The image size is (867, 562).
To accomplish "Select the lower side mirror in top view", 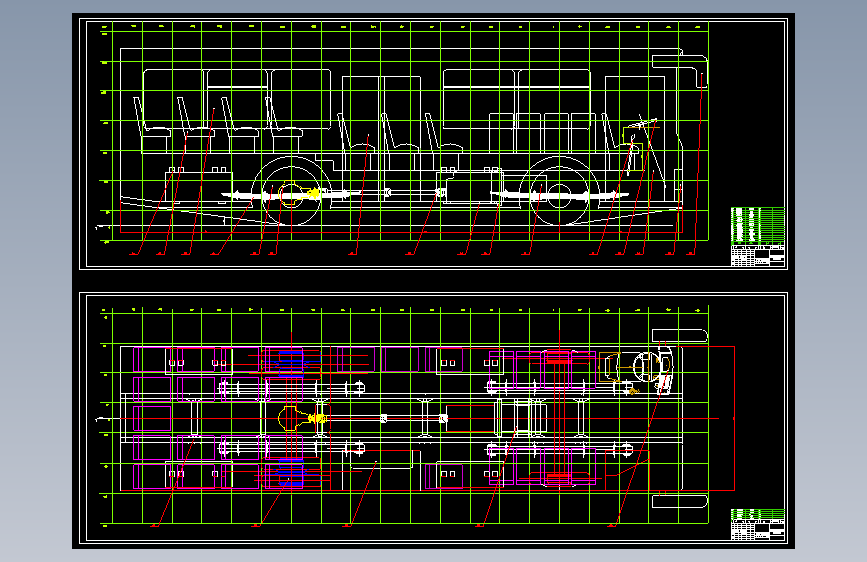I will tap(680, 501).
